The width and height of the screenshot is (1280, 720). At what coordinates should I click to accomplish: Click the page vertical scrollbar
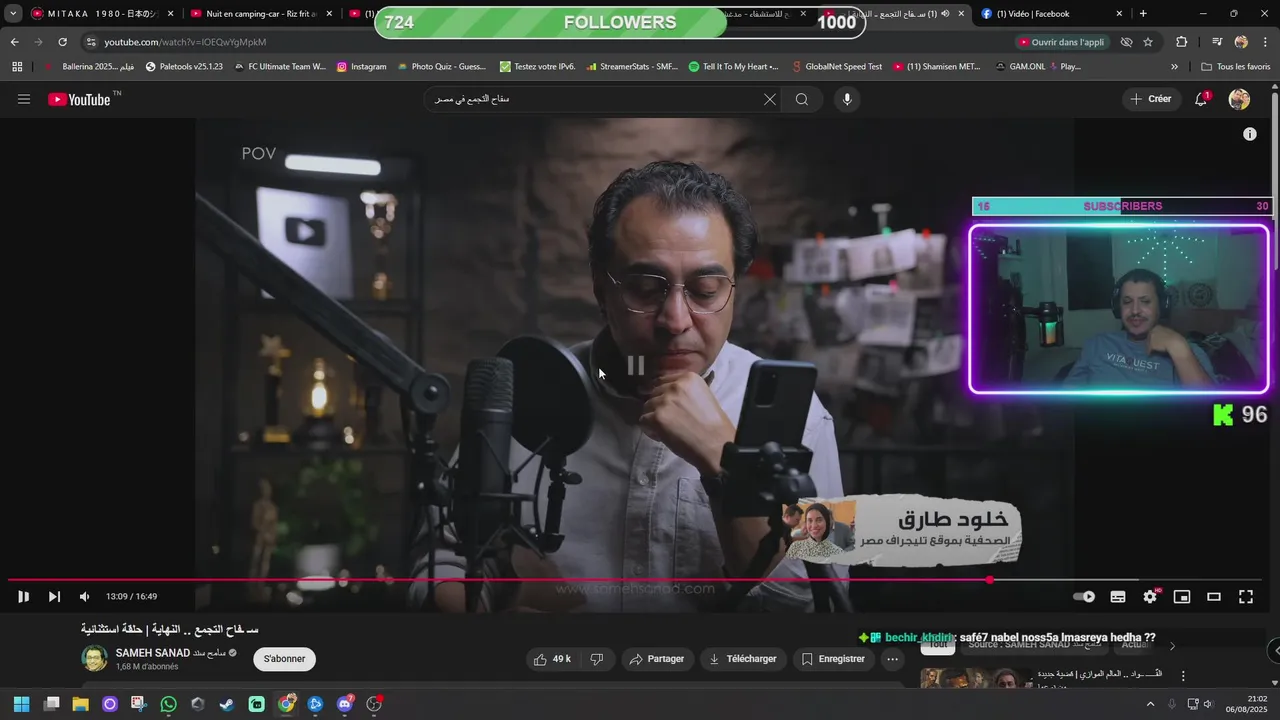[1274, 180]
